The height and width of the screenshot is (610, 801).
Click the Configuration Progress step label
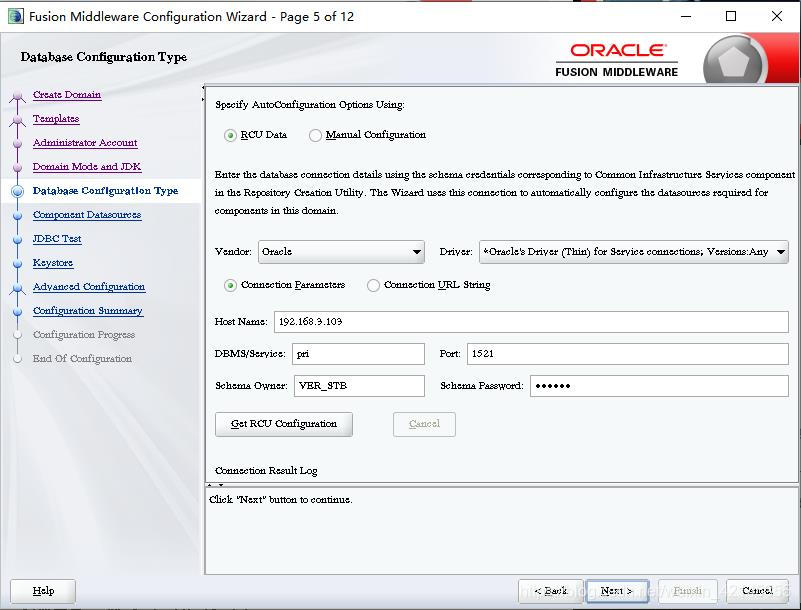click(84, 335)
